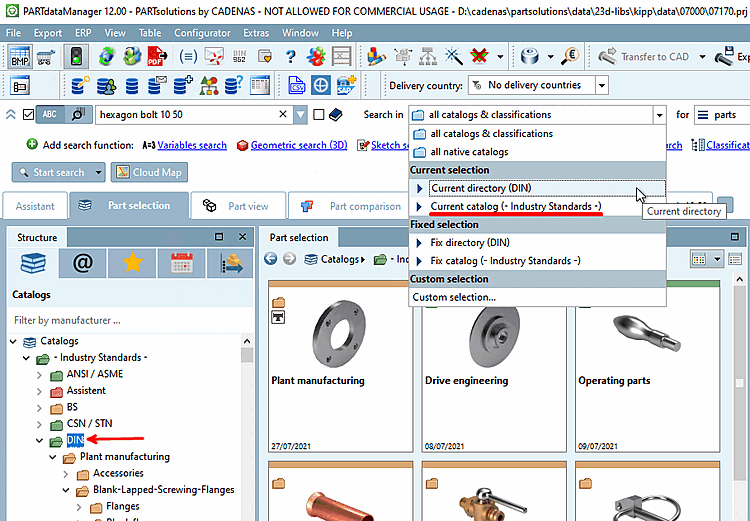
Task: Toggle the ABC text search mode button
Action: click(x=50, y=114)
